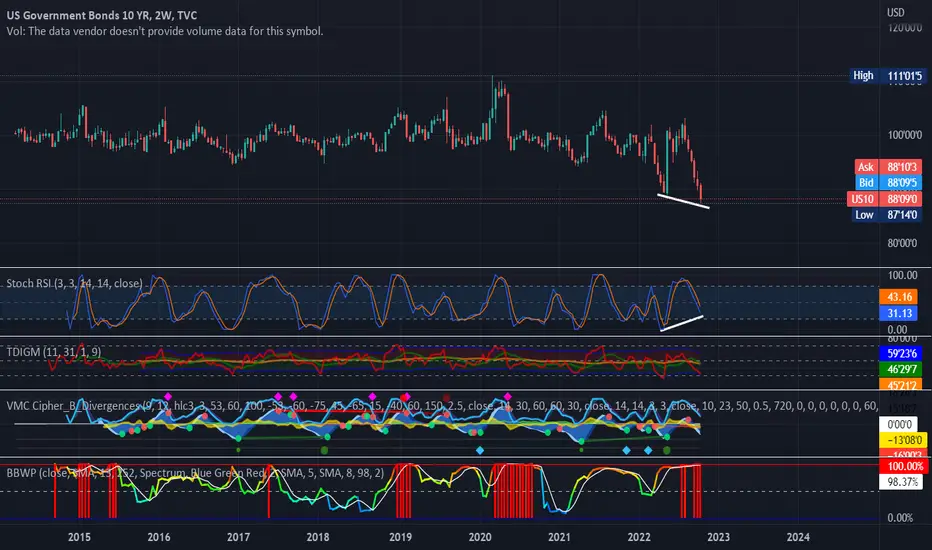This screenshot has width=932, height=550.
Task: Click the 2019 label on the time axis
Action: point(400,537)
